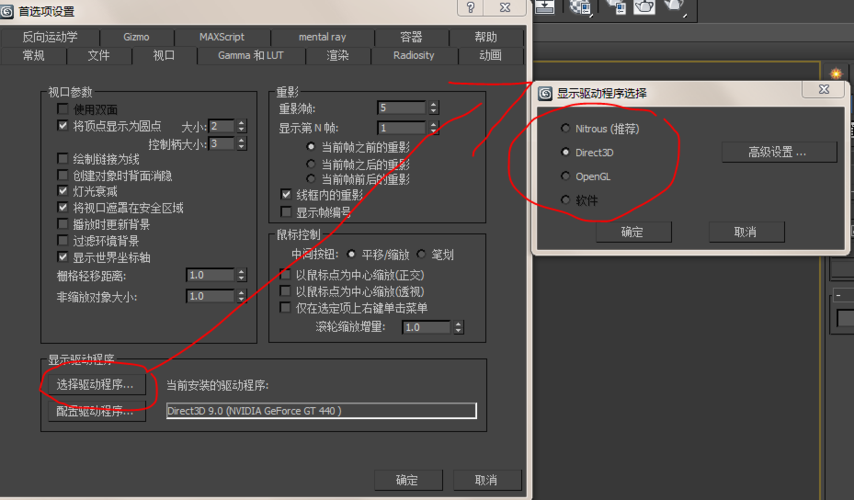The width and height of the screenshot is (854, 500).
Task: Open the mental ray tab
Action: pyautogui.click(x=322, y=37)
